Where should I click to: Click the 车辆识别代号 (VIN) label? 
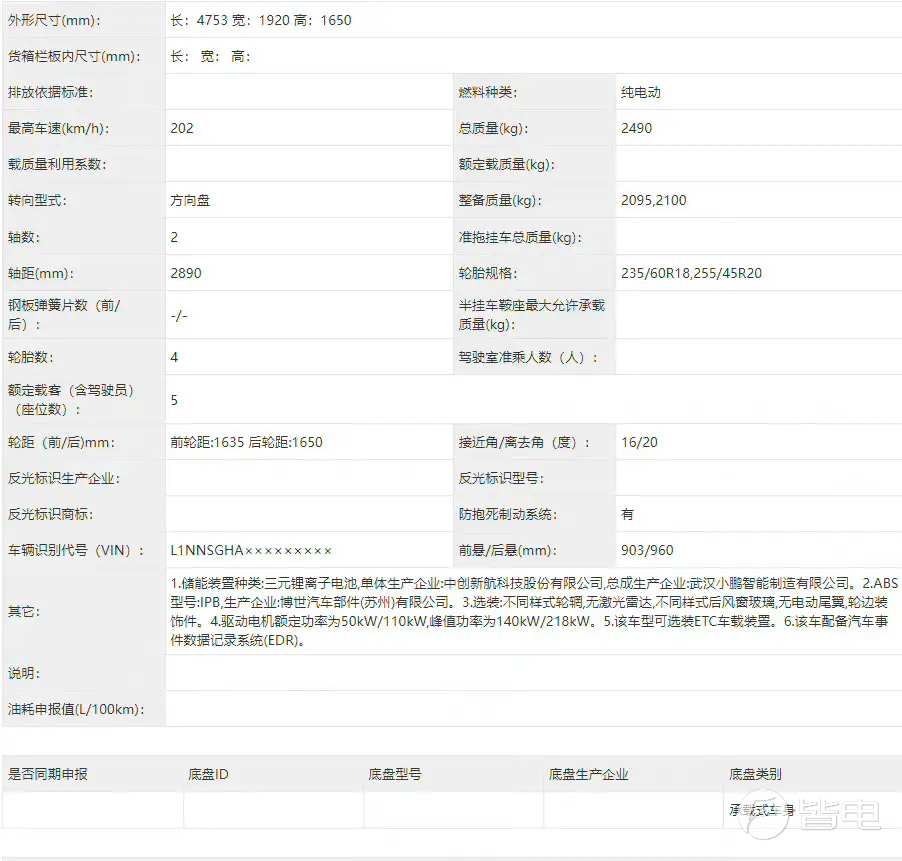tap(75, 550)
